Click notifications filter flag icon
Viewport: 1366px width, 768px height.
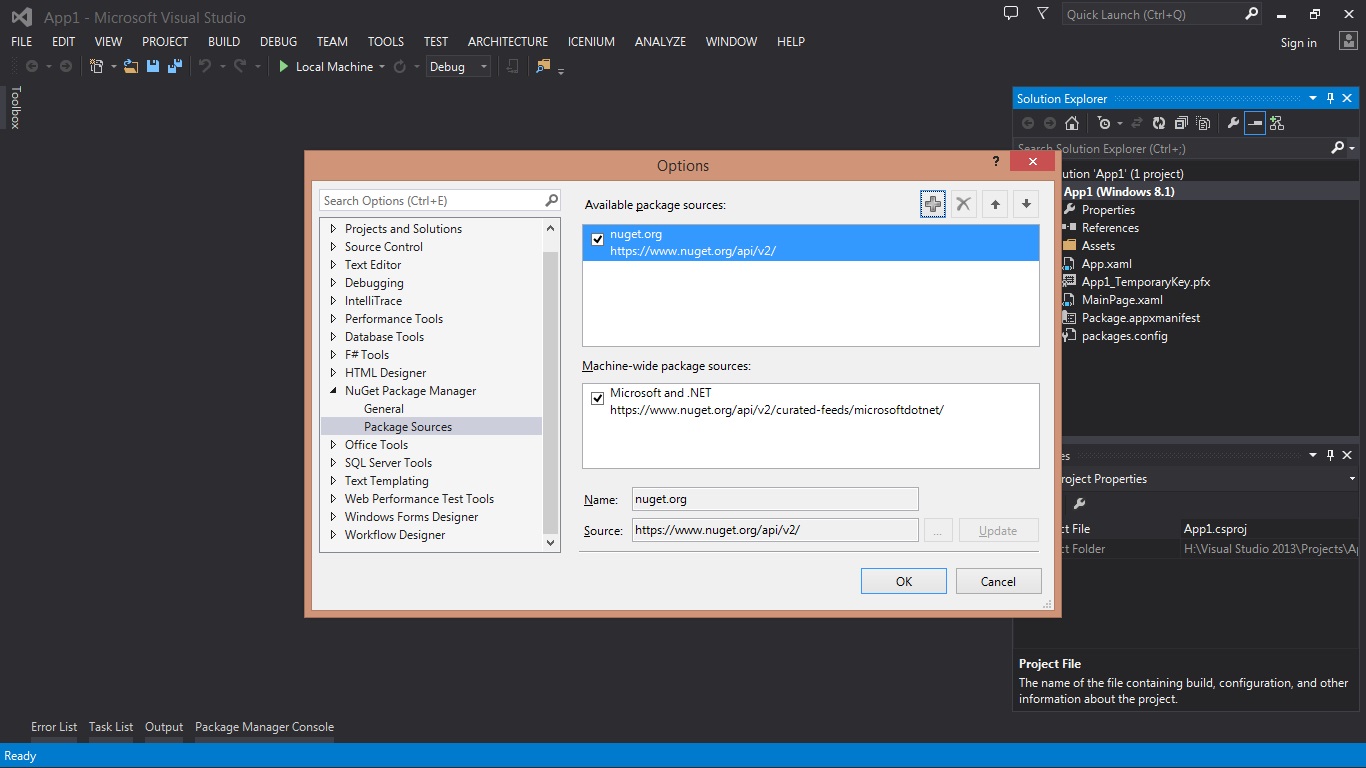[1043, 13]
